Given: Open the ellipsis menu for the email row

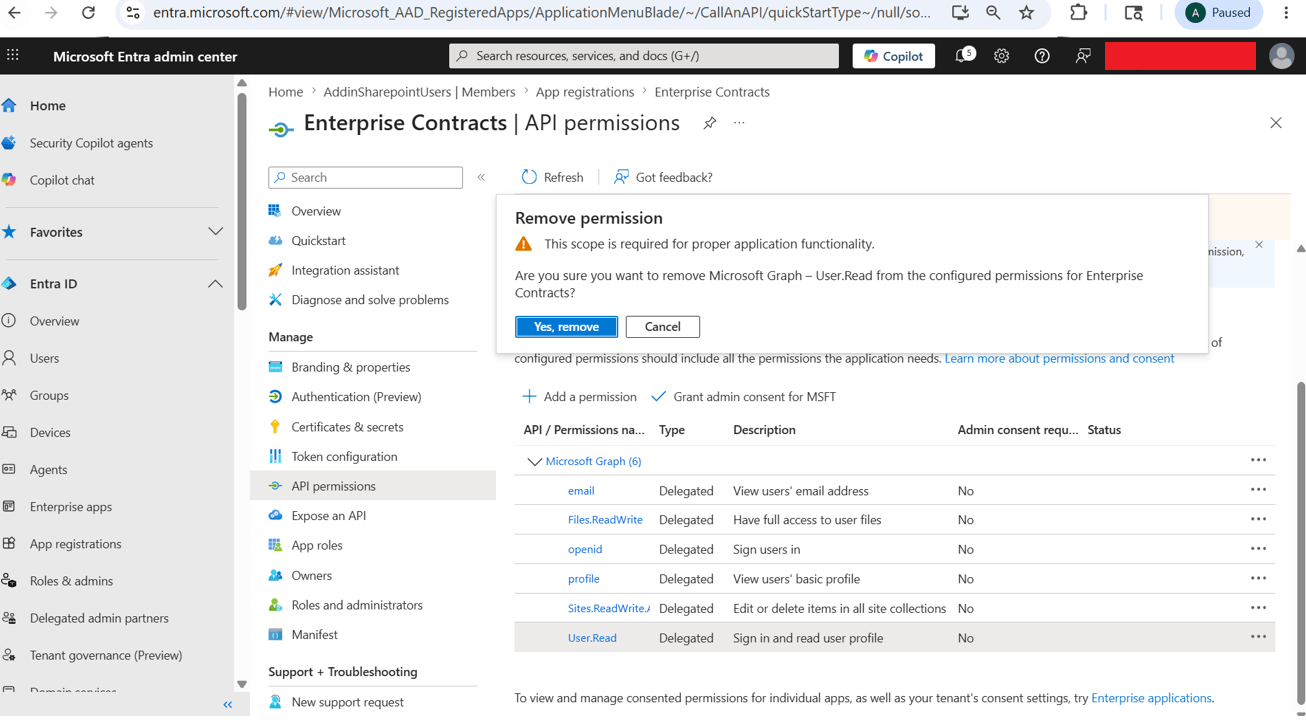Looking at the screenshot, I should [1258, 490].
